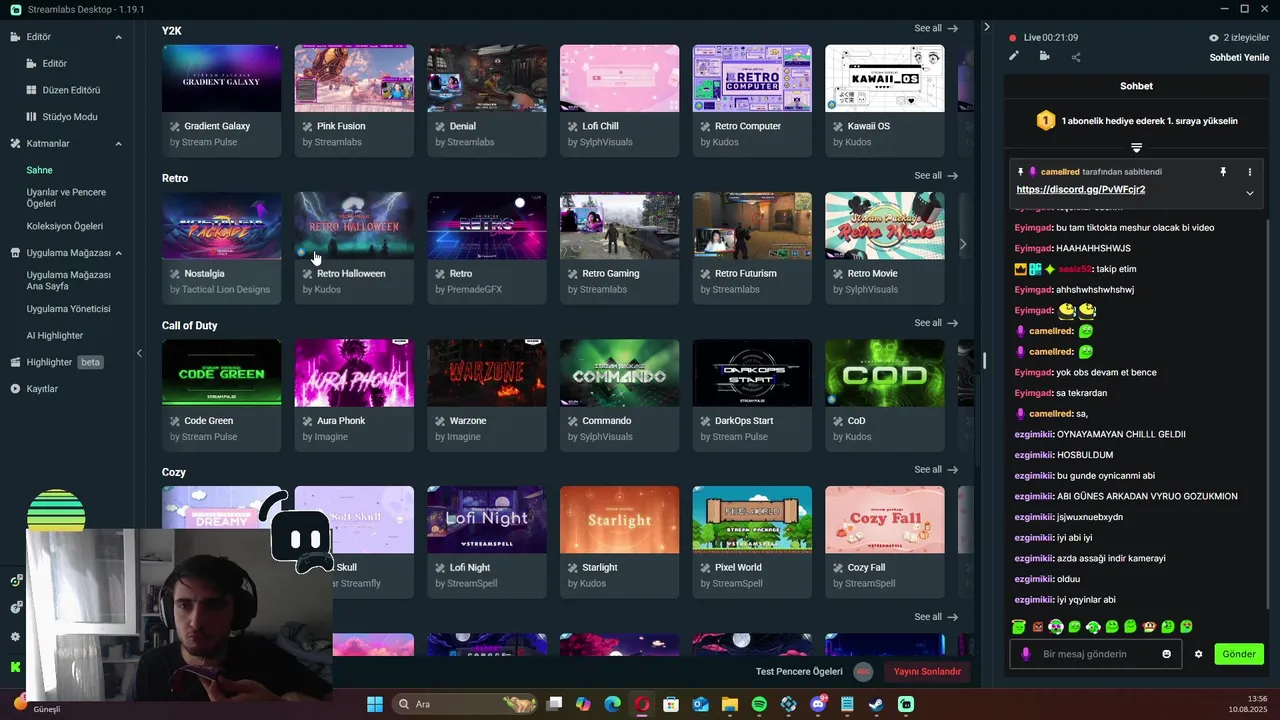Collapse the chat panel arrow at top
The width and height of the screenshot is (1280, 720).
tap(986, 27)
